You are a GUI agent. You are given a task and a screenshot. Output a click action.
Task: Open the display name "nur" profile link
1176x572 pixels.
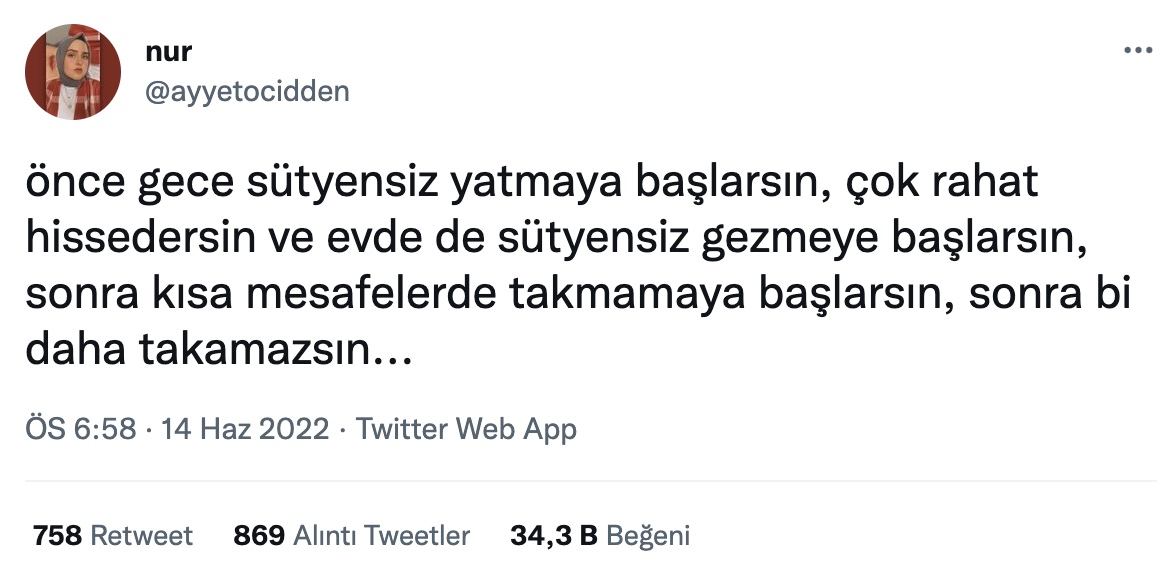coord(167,53)
